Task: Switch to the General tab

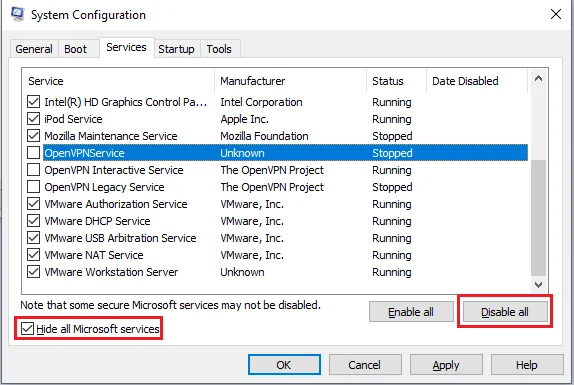Action: click(x=34, y=49)
